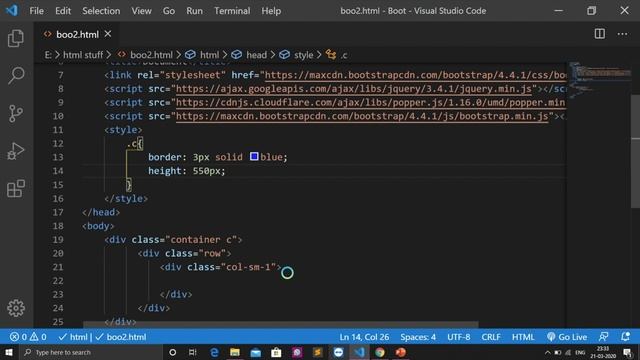Open the Mail app from the taskbar
The height and width of the screenshot is (360, 640).
point(256,352)
